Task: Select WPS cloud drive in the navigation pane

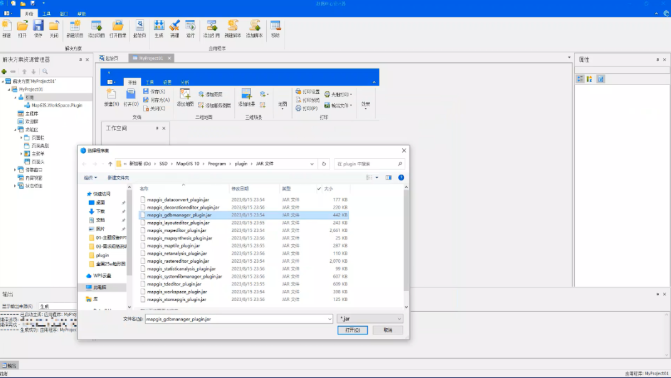Action: click(102, 276)
